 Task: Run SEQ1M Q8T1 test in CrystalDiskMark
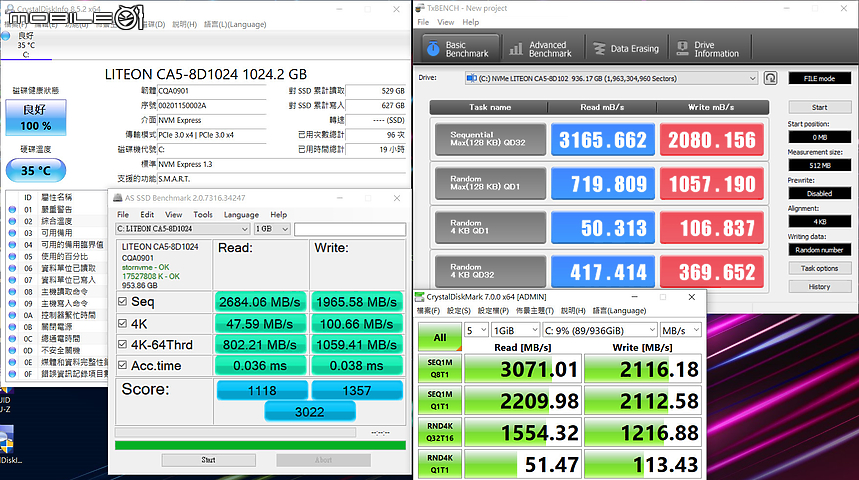(440, 368)
